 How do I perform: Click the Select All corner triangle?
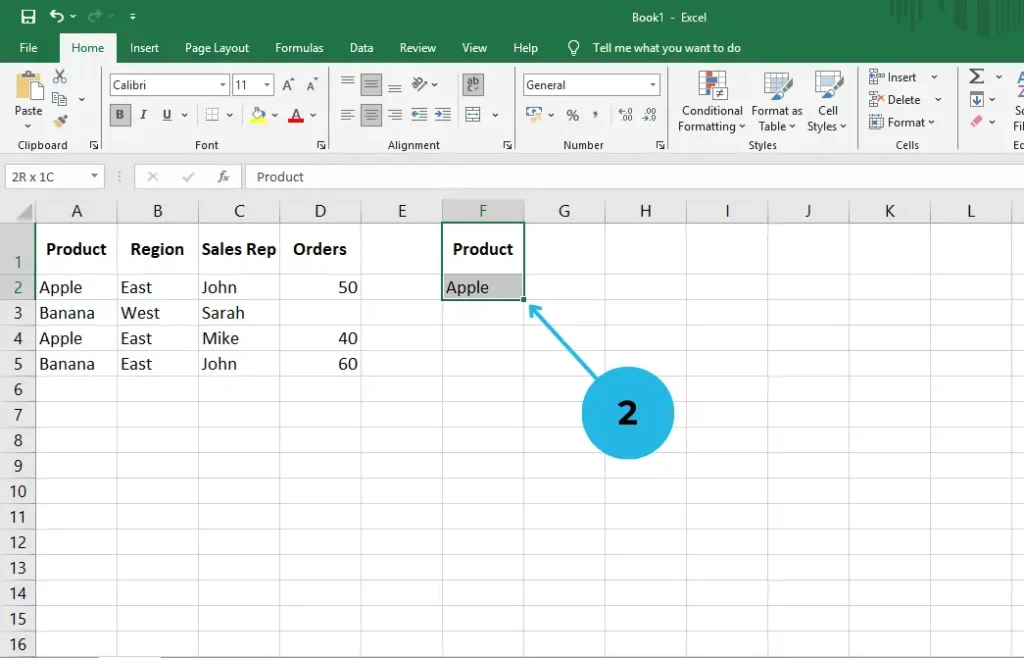tap(24, 212)
